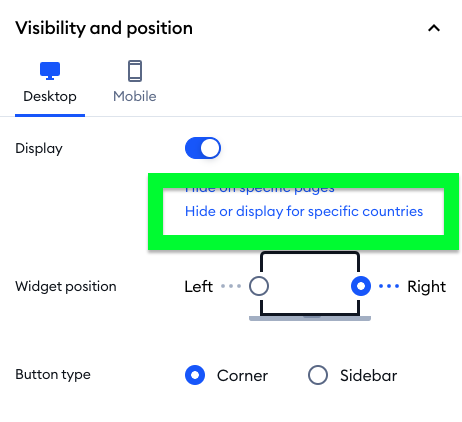This screenshot has height=422, width=462.
Task: Select the Left widget position radio
Action: click(259, 286)
